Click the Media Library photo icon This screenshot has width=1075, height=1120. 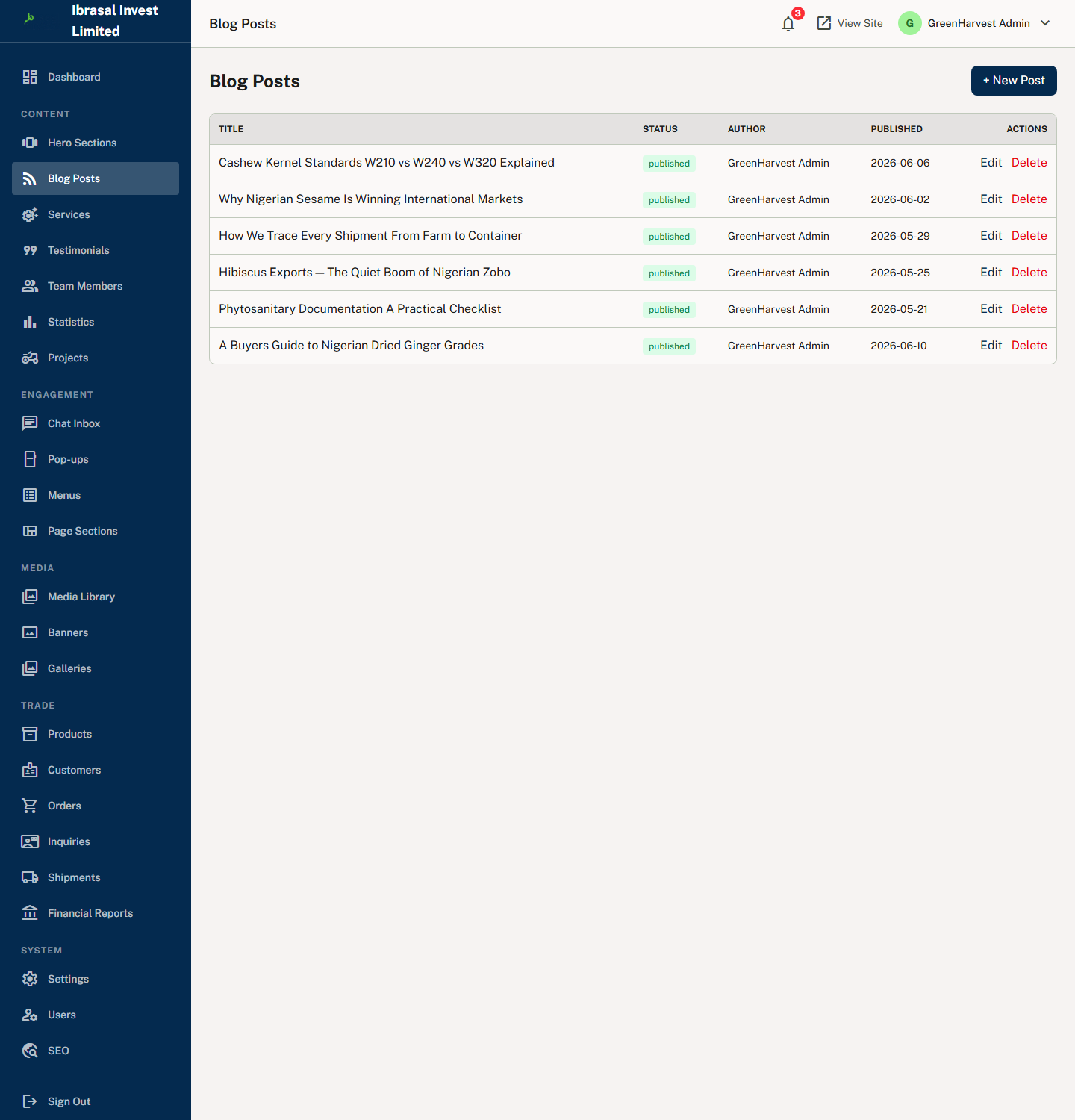click(x=30, y=597)
